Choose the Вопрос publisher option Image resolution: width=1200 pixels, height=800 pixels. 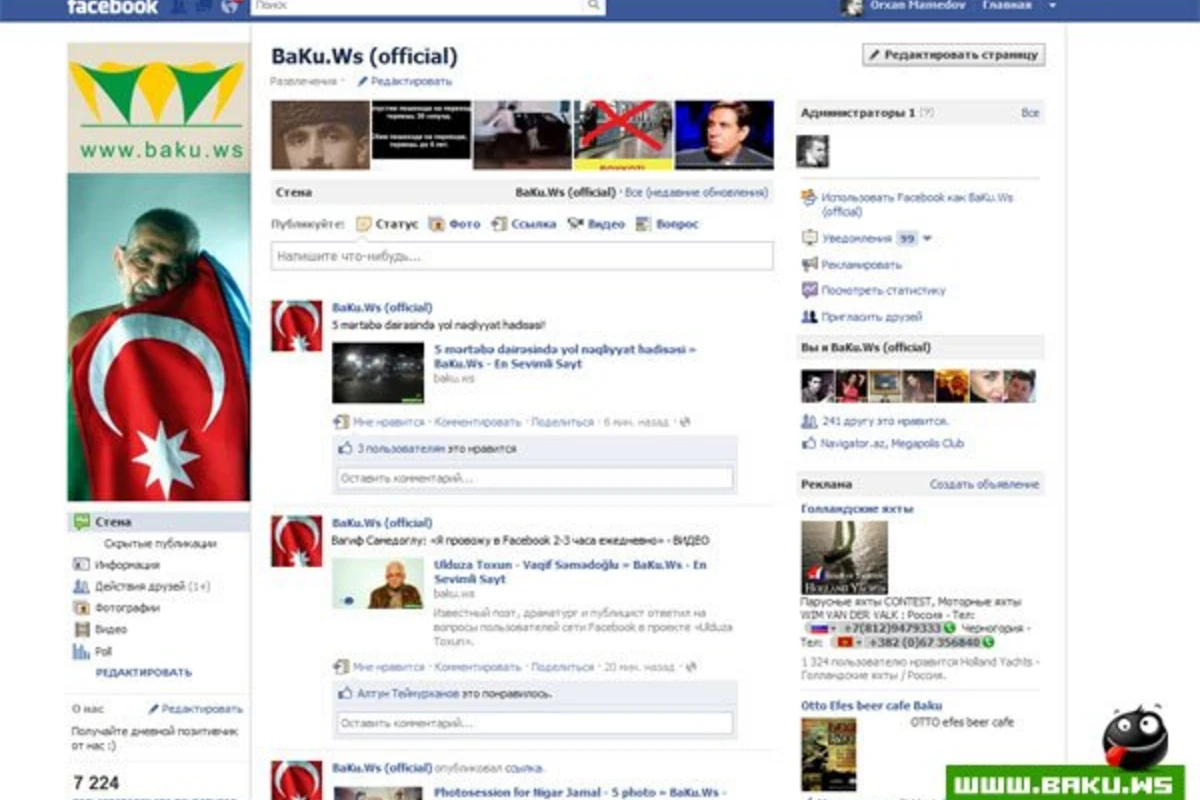click(667, 224)
